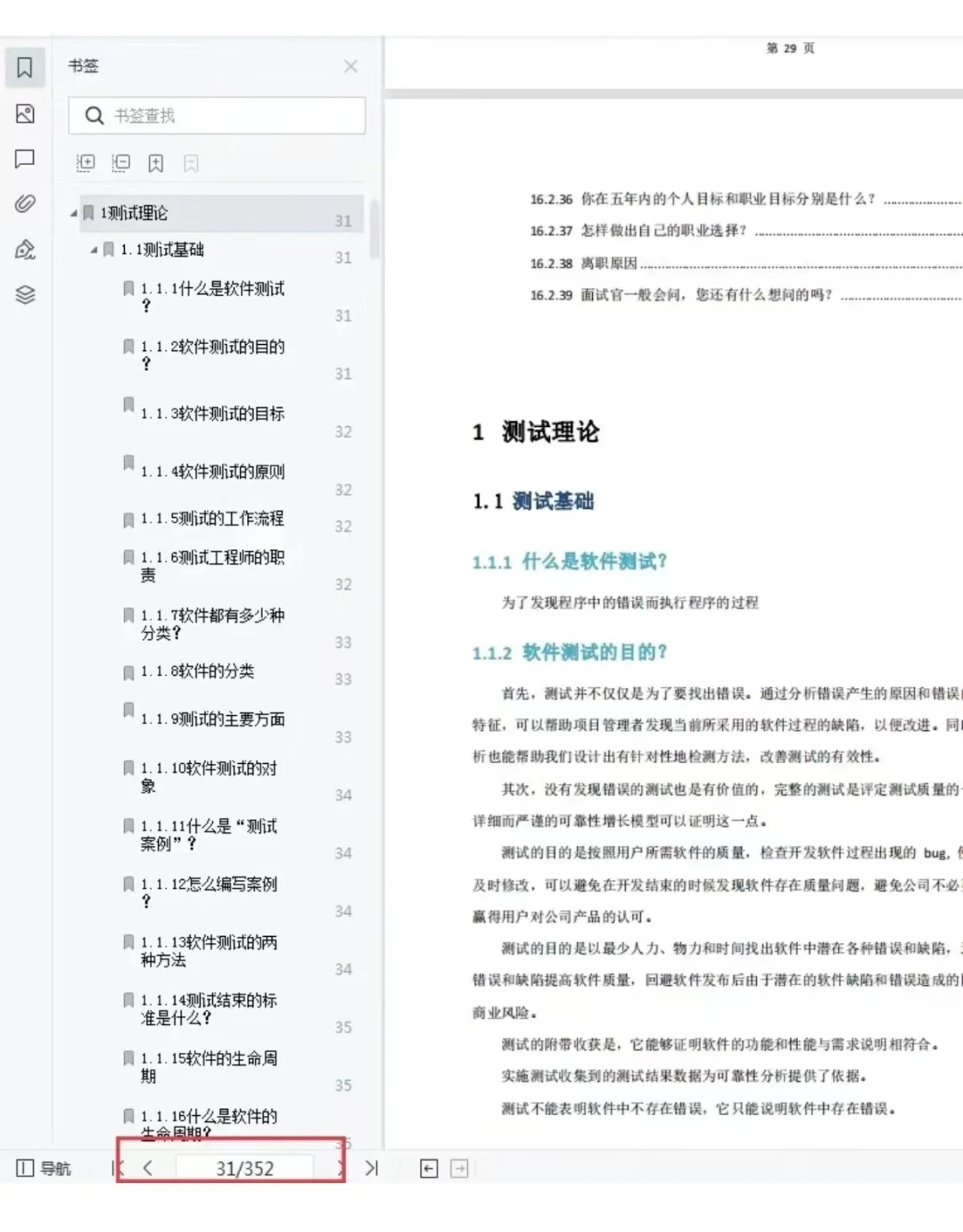Open the attachments panel
This screenshot has width=963, height=1232.
pyautogui.click(x=24, y=203)
